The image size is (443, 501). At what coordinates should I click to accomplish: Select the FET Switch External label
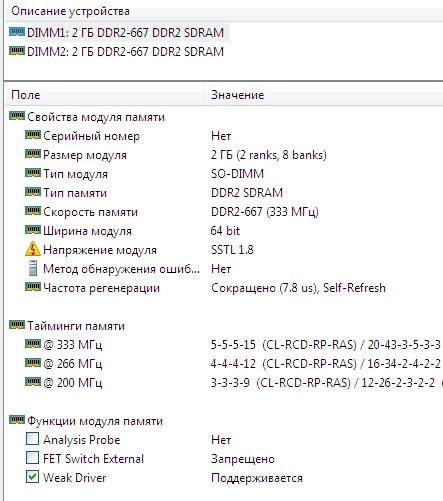(x=93, y=459)
